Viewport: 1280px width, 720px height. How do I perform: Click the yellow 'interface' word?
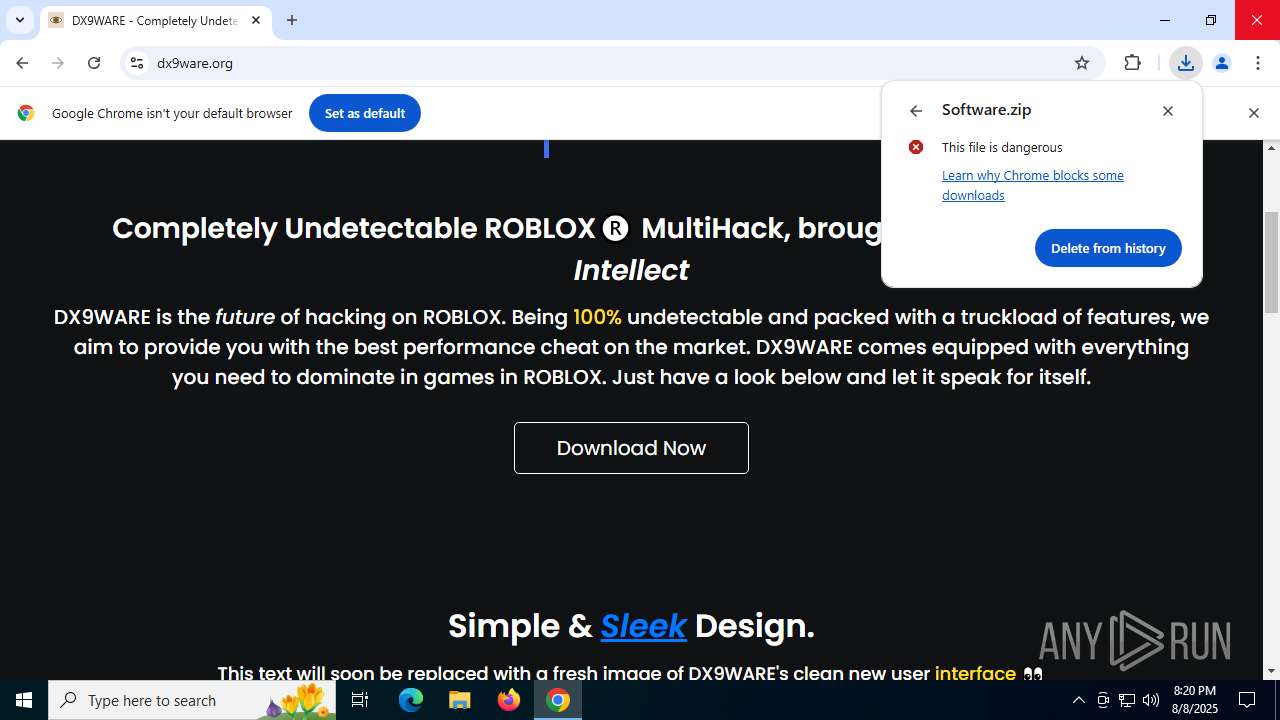click(x=975, y=673)
